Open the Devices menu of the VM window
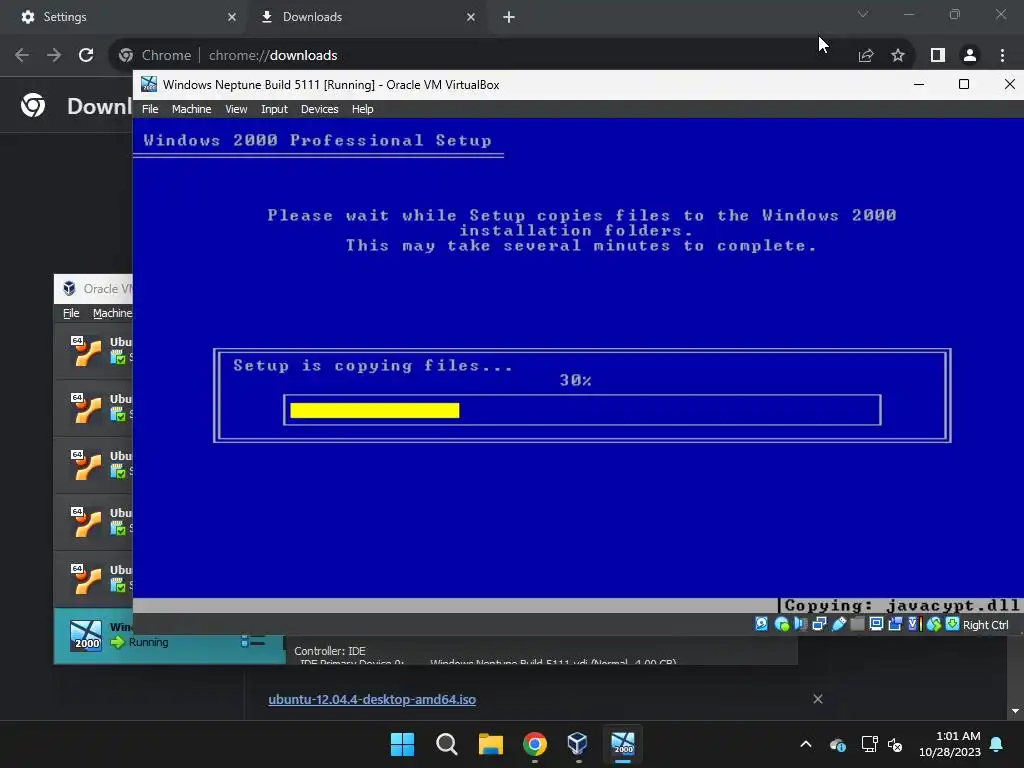The width and height of the screenshot is (1024, 768). click(319, 109)
